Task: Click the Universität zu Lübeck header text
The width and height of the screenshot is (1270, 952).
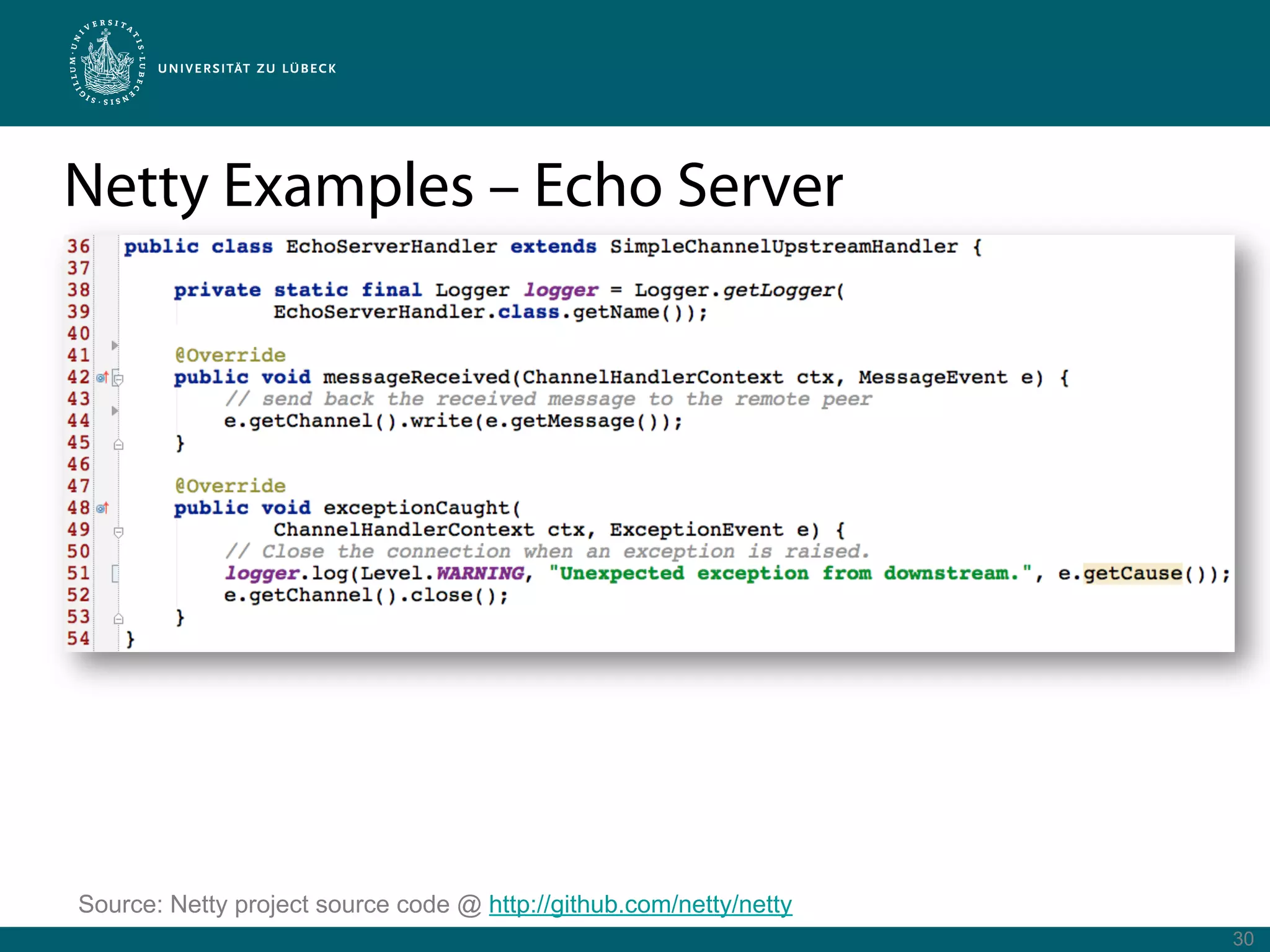Action: pyautogui.click(x=247, y=69)
